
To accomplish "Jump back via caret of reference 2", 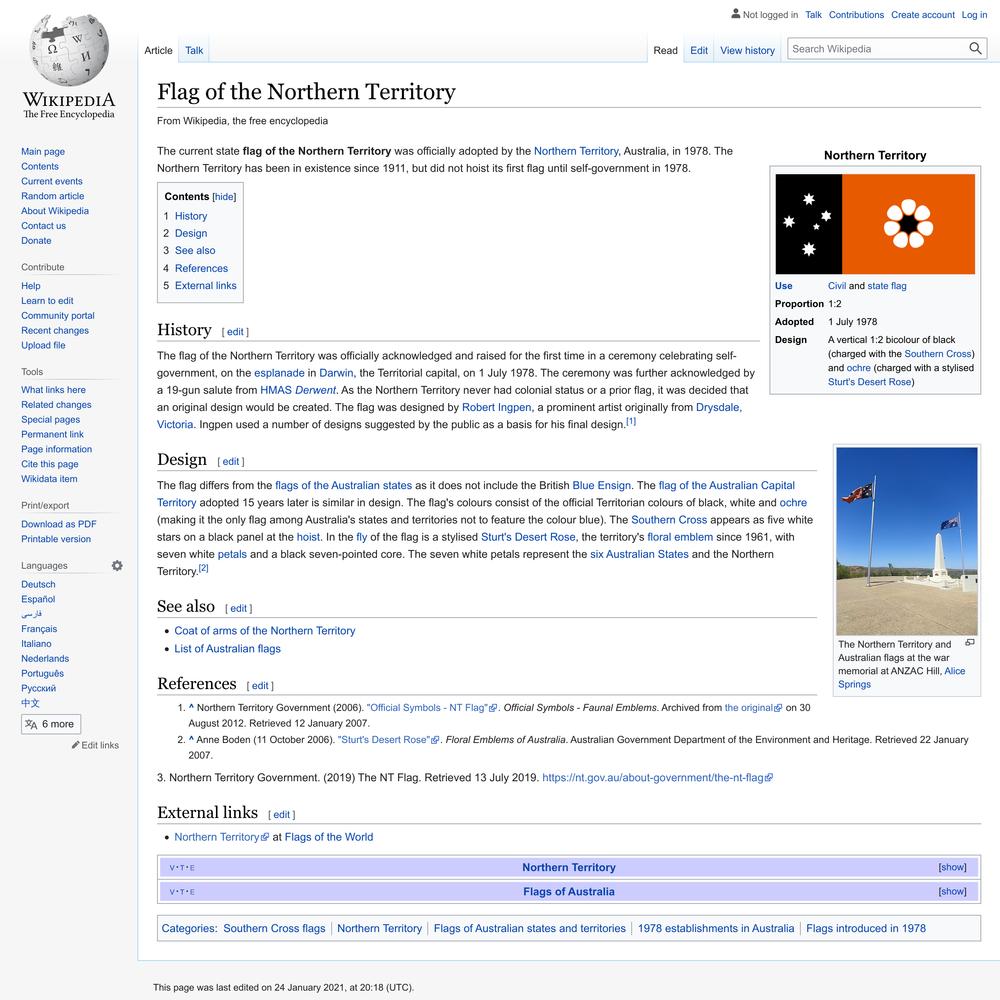I will (x=191, y=739).
